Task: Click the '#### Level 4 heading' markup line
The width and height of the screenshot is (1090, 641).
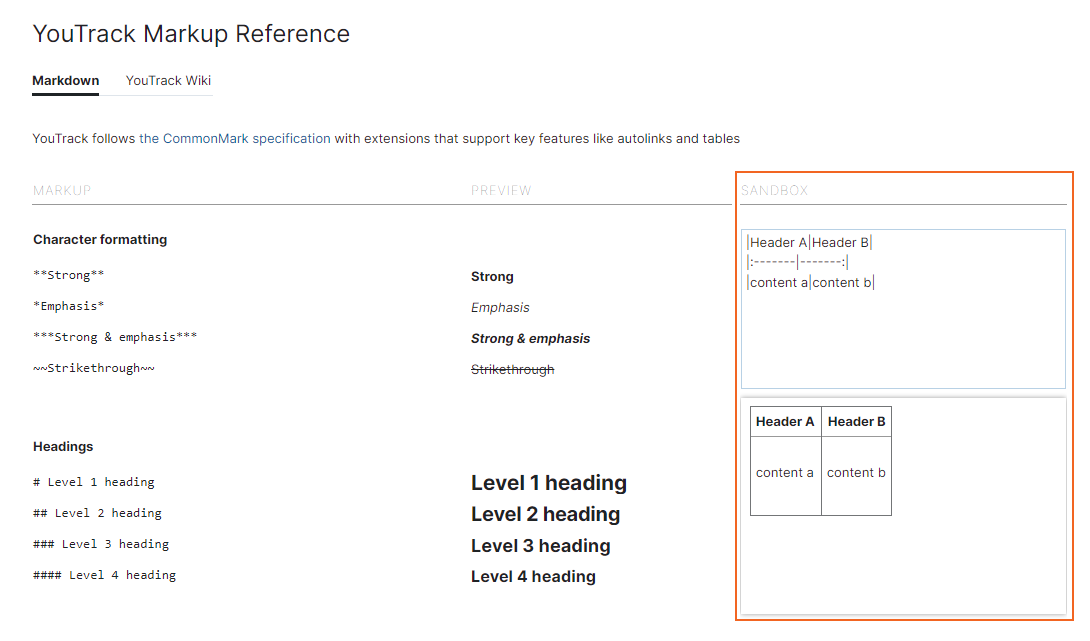Action: click(x=105, y=574)
